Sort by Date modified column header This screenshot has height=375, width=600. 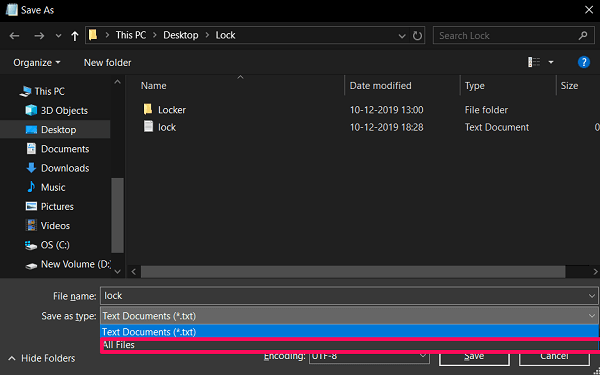click(380, 86)
